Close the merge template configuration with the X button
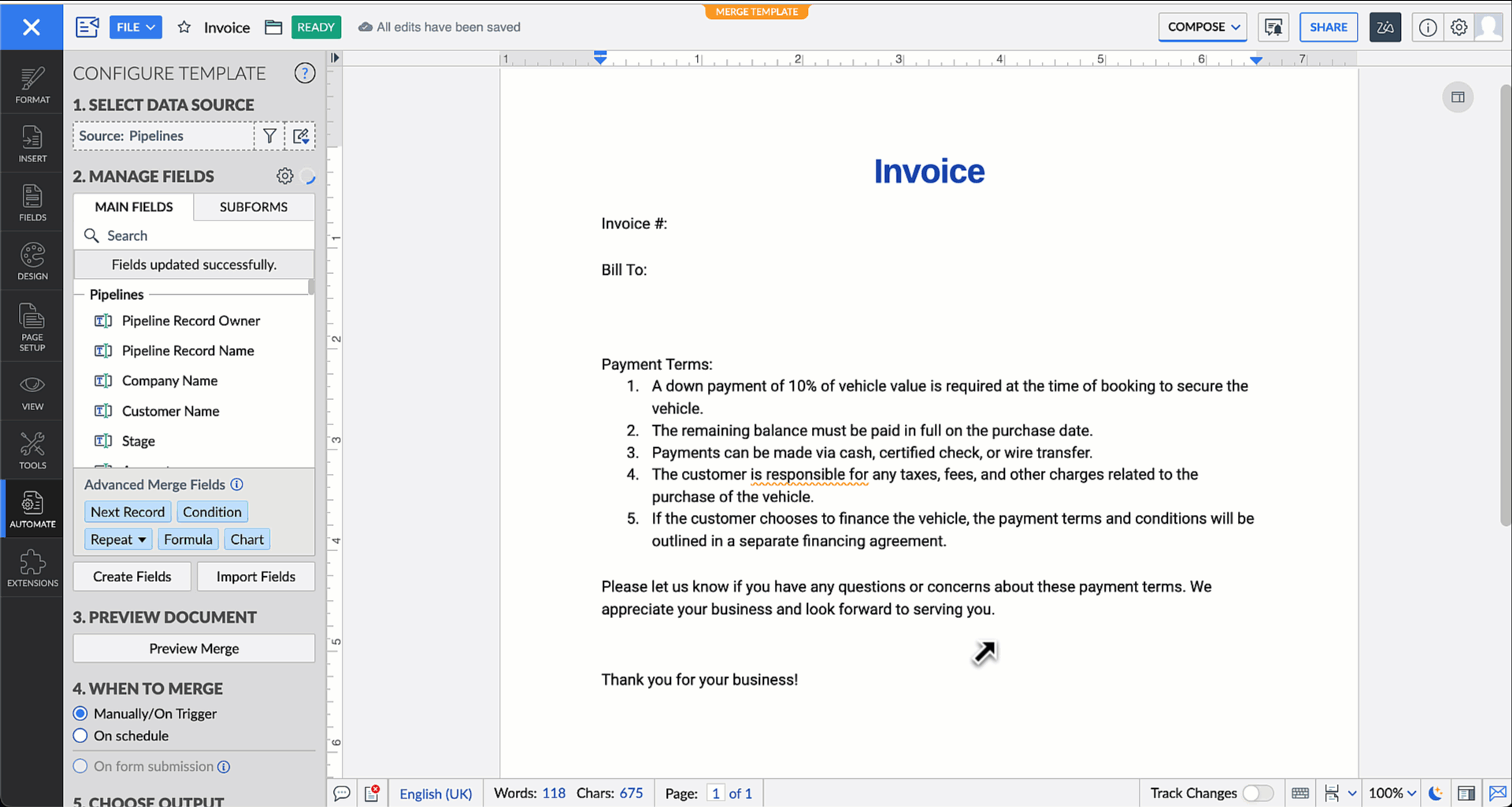1512x807 pixels. click(31, 28)
